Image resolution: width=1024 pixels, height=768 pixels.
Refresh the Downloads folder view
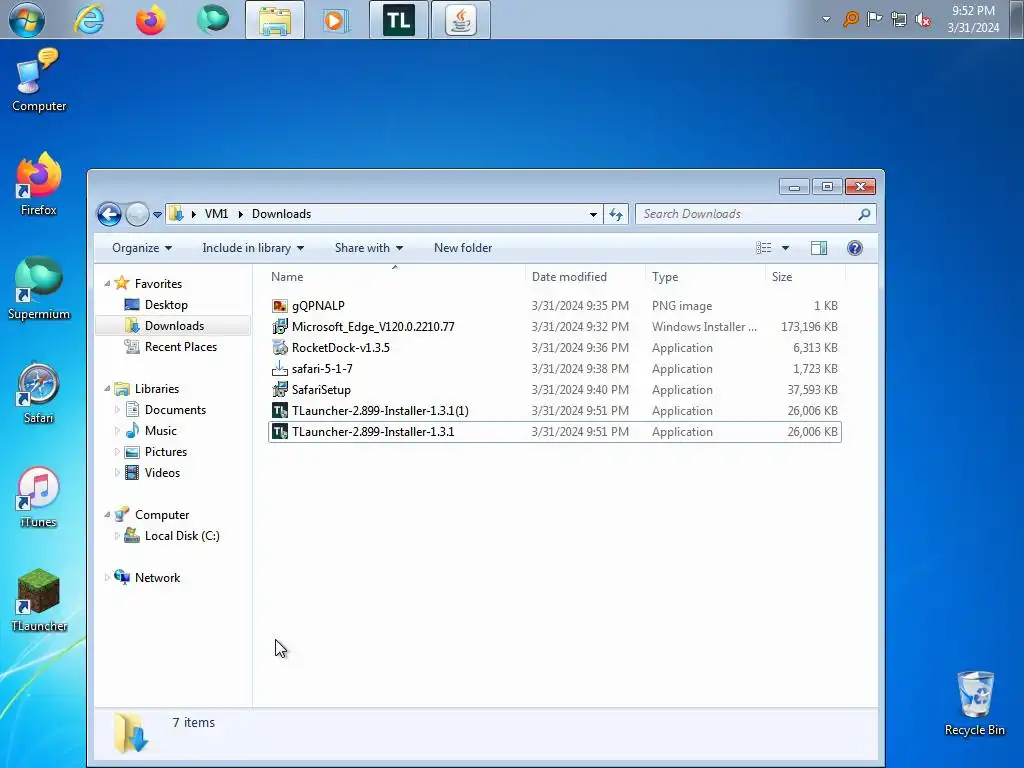616,214
